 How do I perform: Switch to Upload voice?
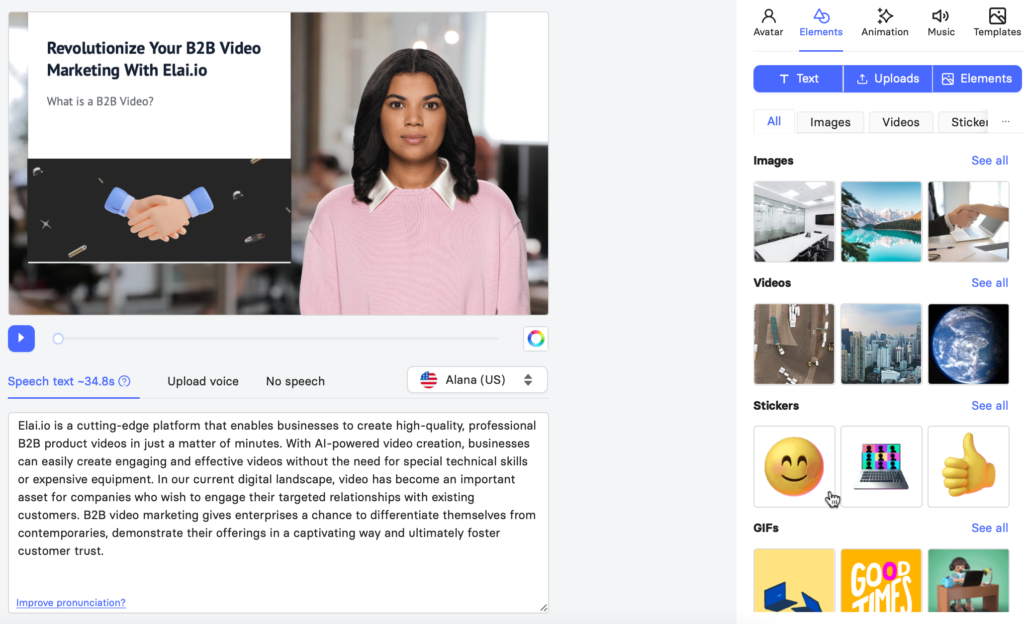click(202, 381)
